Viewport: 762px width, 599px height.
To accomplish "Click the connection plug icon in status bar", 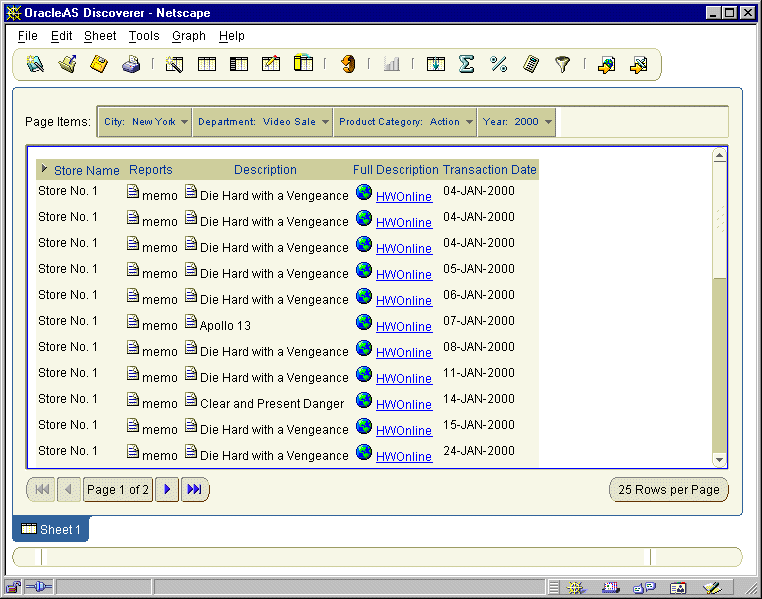I will 38,587.
